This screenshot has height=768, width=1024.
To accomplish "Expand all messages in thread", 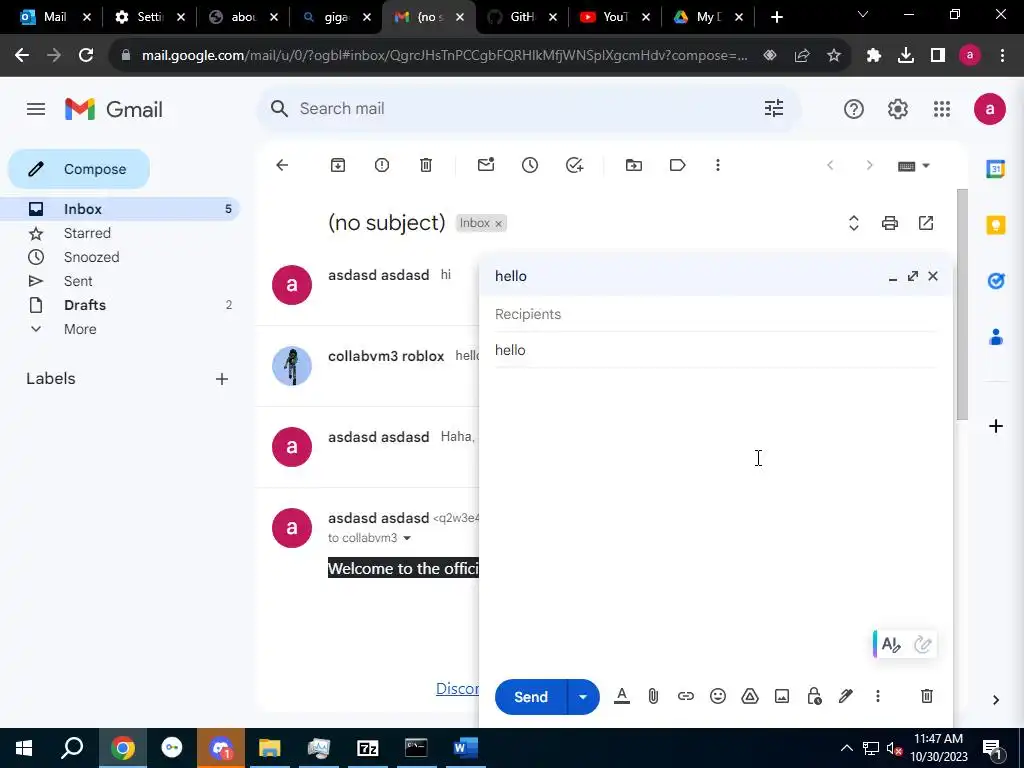I will (x=854, y=223).
